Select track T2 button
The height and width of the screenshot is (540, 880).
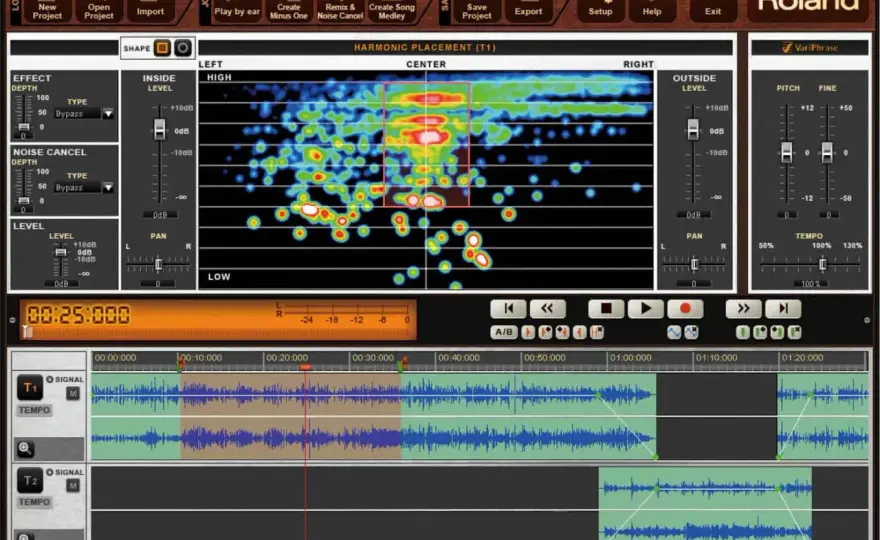point(30,480)
